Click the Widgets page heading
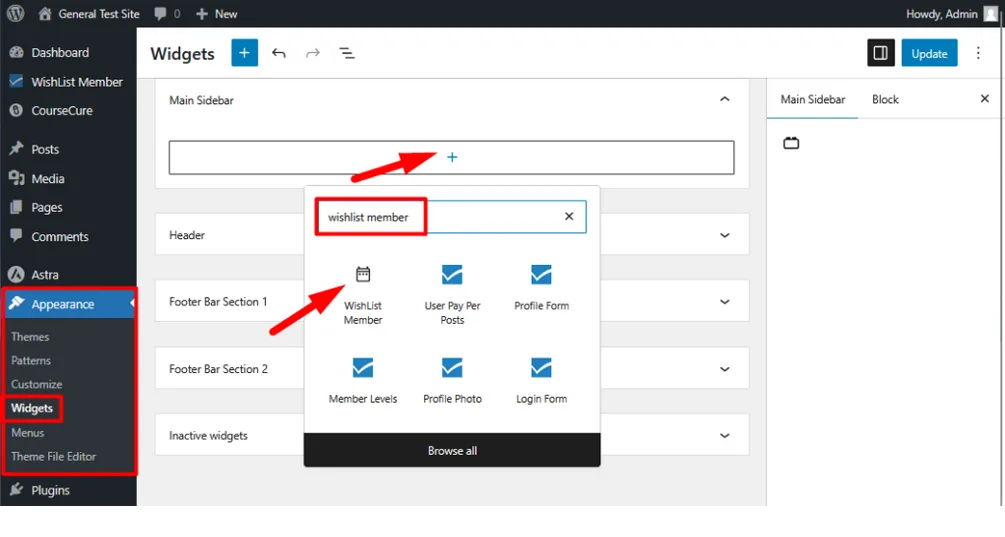The image size is (1005, 537). coord(182,53)
